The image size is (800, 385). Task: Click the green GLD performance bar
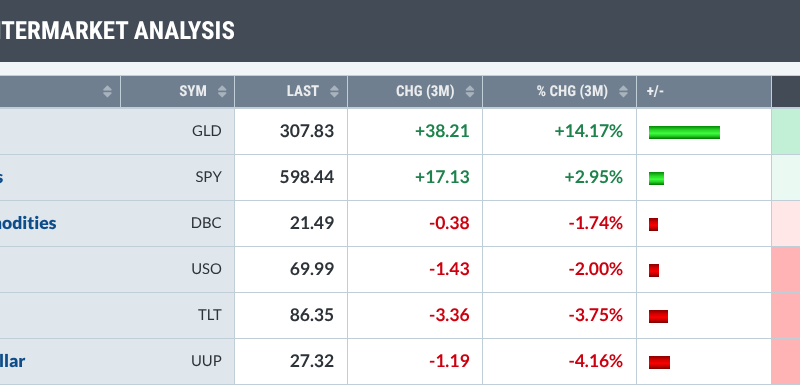pyautogui.click(x=684, y=133)
